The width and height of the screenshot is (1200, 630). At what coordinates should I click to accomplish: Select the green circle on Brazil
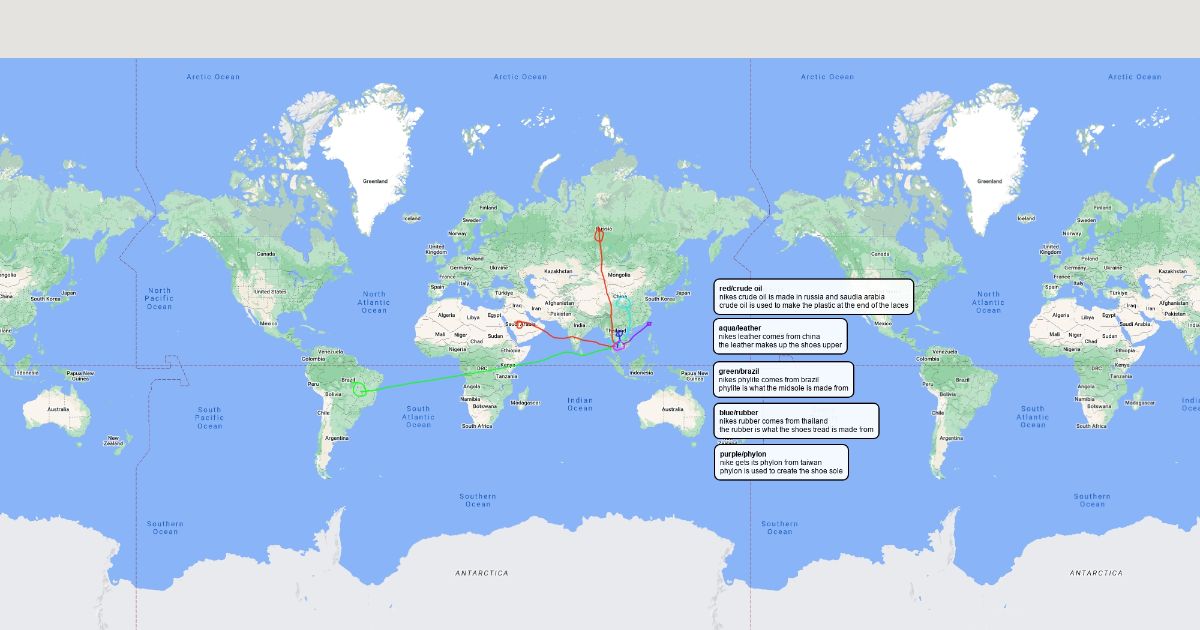[360, 390]
